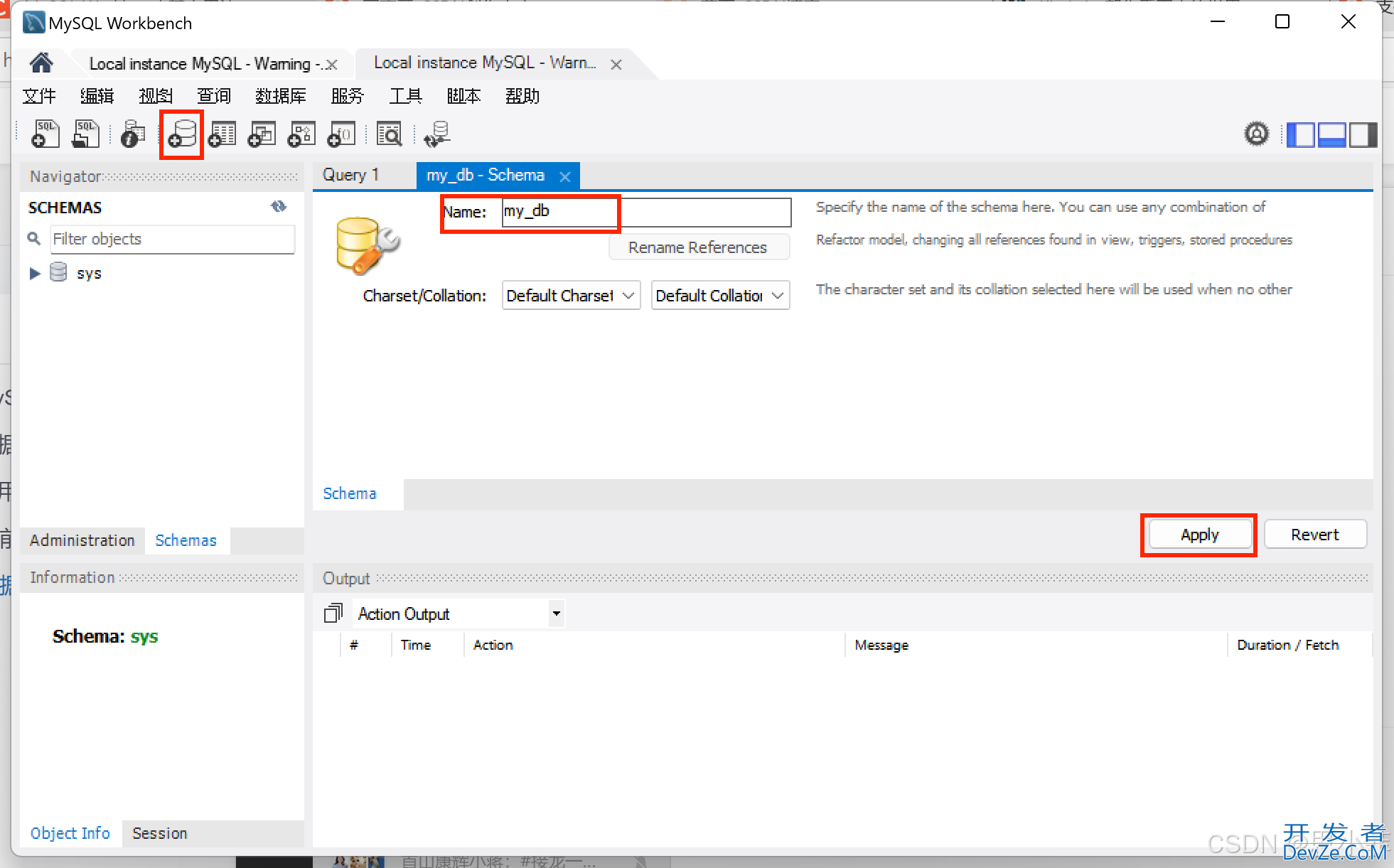
Task: Open the 文件 menu
Action: coord(39,96)
